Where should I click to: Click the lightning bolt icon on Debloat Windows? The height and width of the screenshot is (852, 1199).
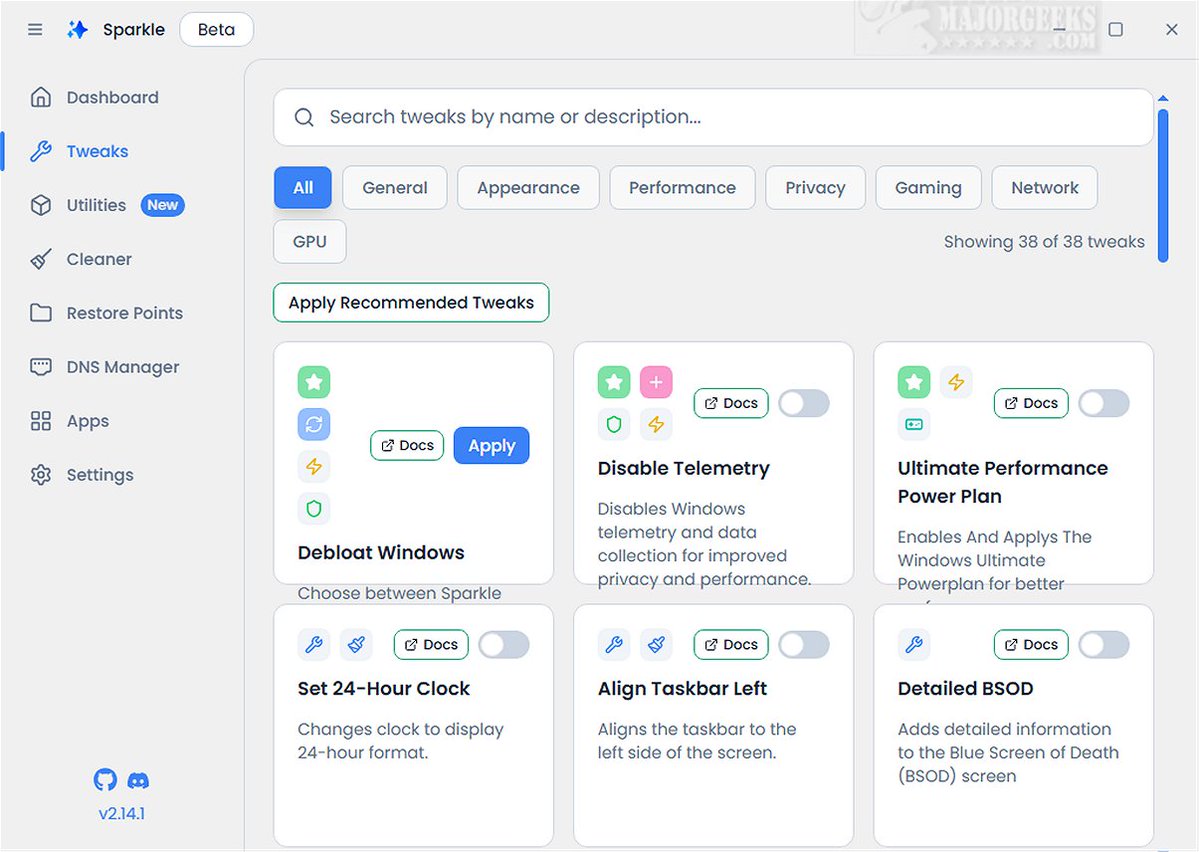314,466
